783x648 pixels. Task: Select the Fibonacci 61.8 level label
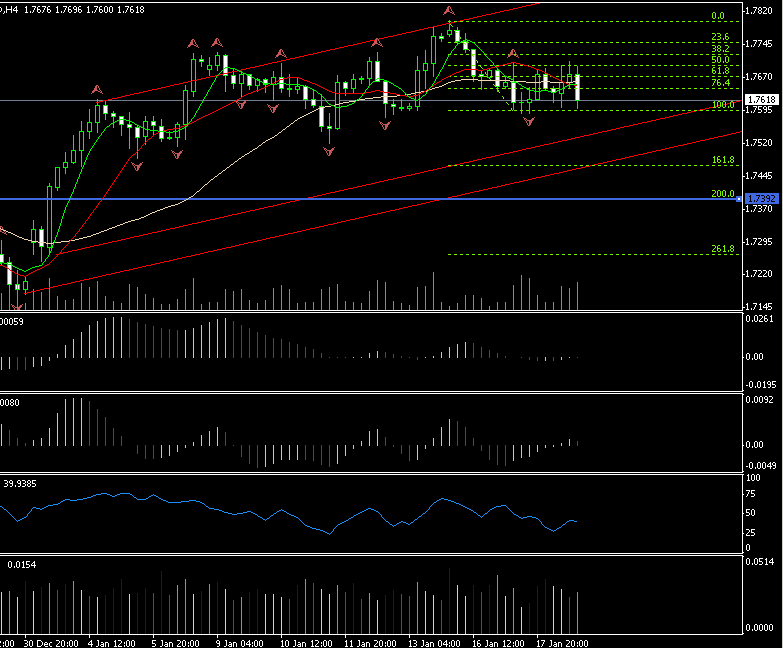[720, 71]
